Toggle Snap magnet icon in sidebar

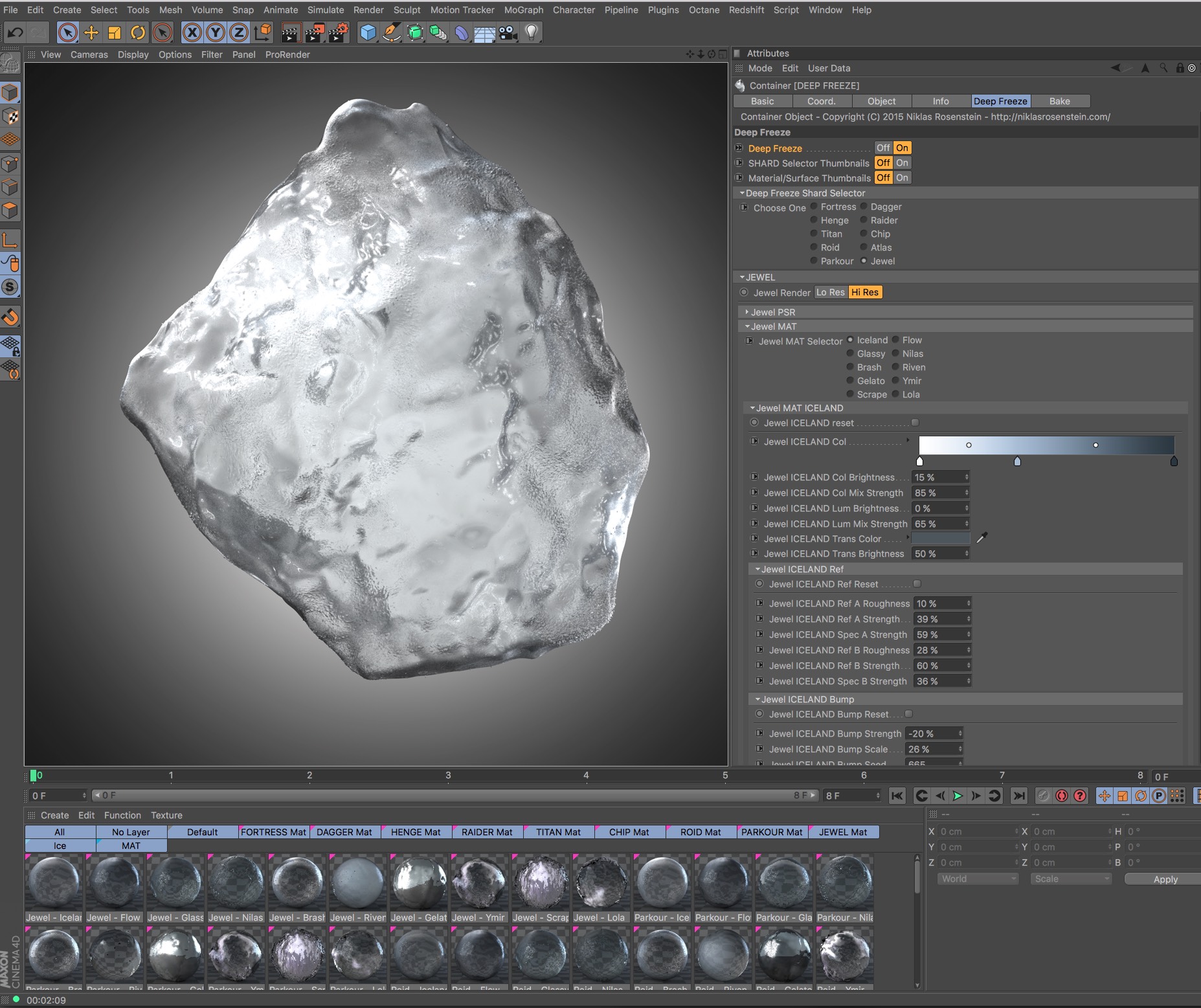(10, 317)
